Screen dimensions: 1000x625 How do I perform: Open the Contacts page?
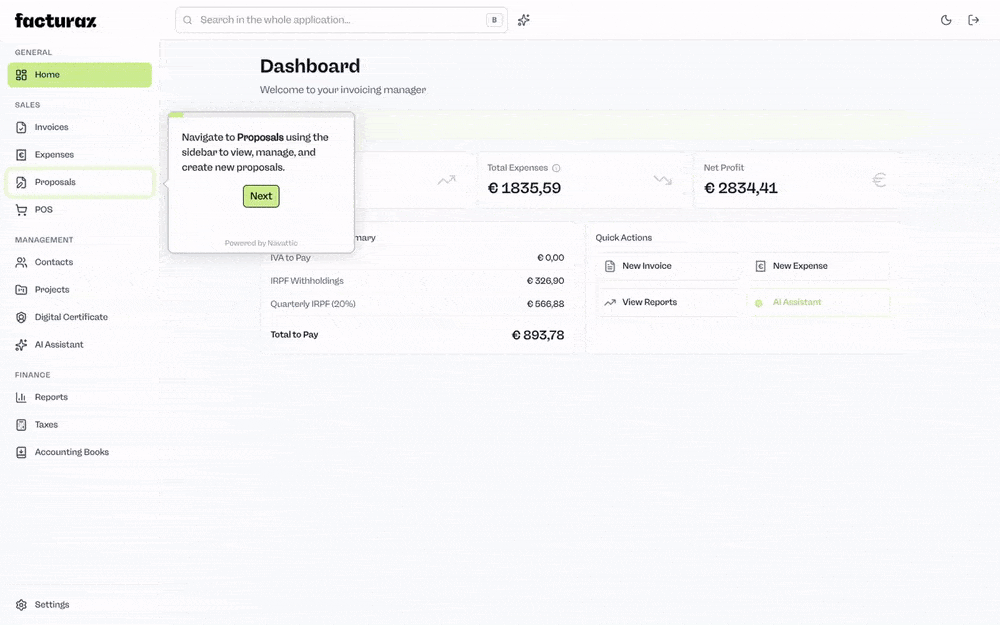click(x=80, y=262)
